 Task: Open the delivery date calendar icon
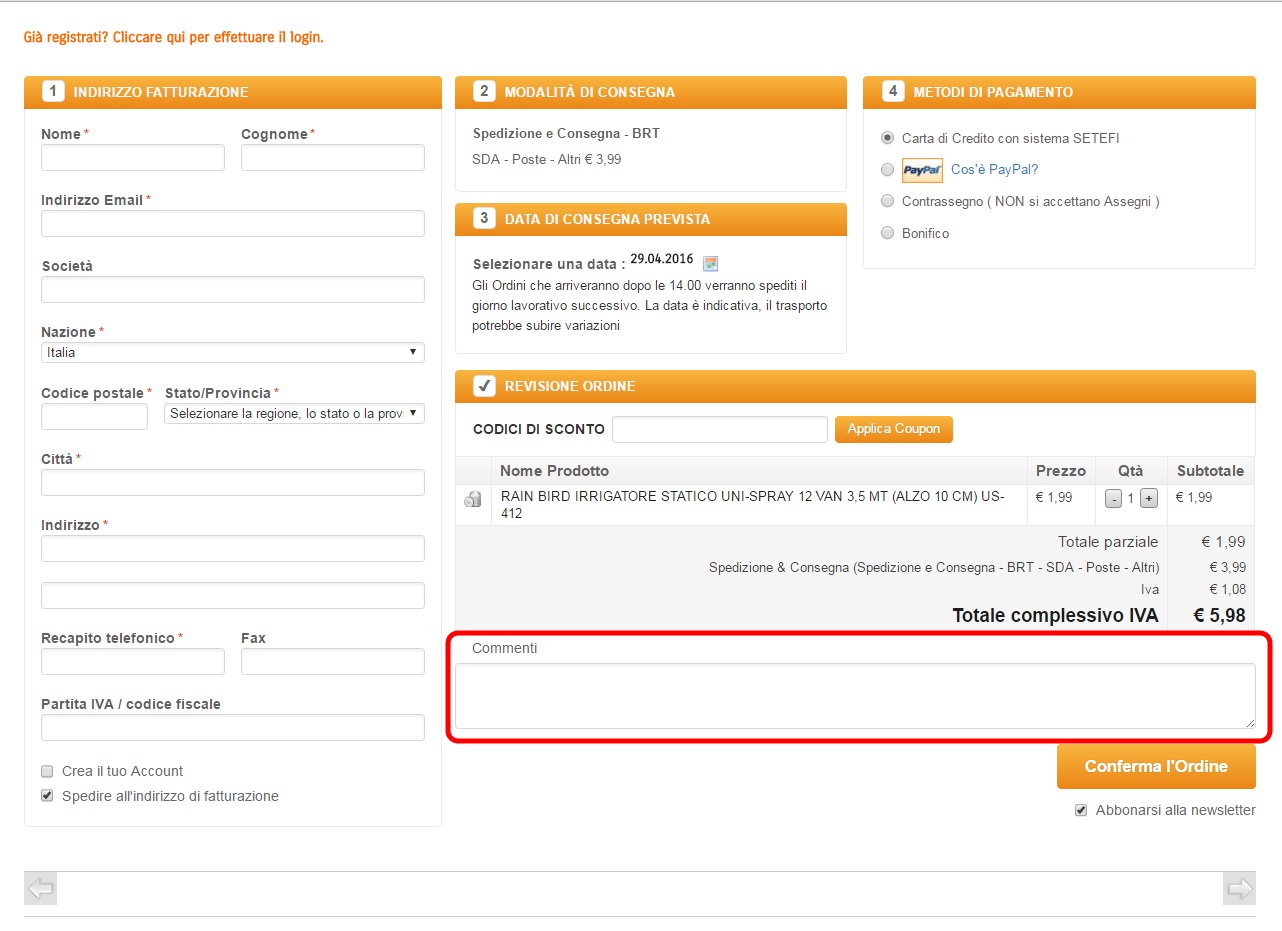click(x=710, y=264)
